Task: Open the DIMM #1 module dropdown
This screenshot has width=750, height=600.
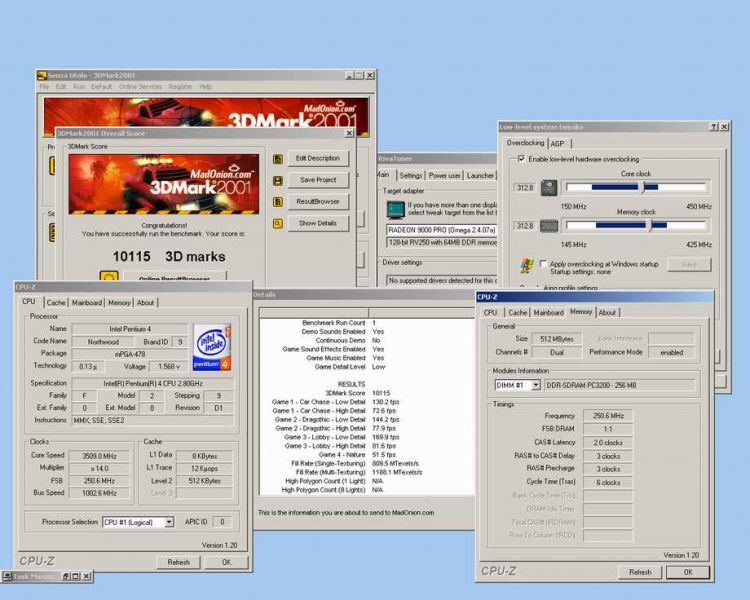Action: click(536, 385)
